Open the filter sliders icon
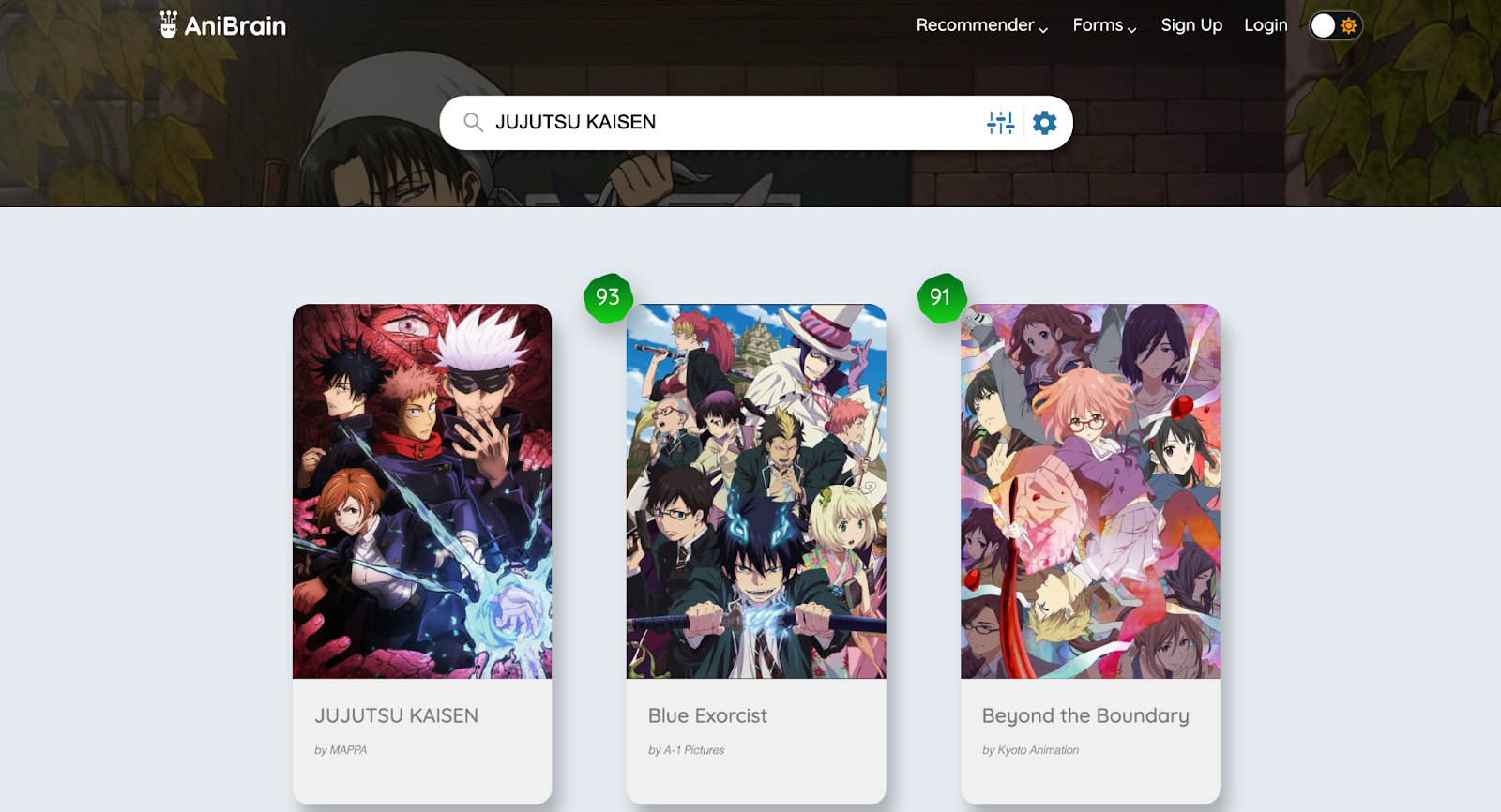Image resolution: width=1501 pixels, height=812 pixels. pyautogui.click(x=1001, y=123)
